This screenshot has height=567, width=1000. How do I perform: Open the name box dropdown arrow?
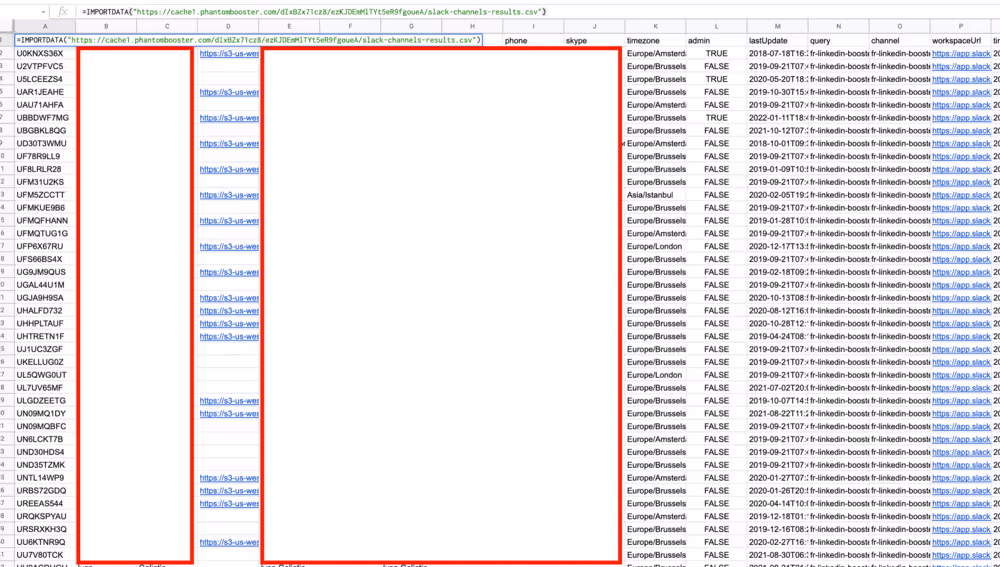[43, 12]
